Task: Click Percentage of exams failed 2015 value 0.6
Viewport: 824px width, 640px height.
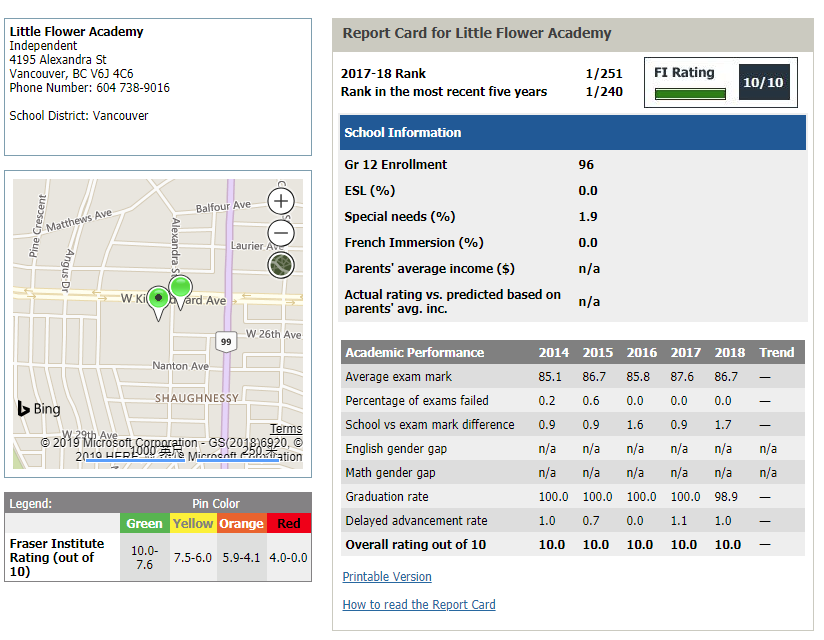Action: [591, 400]
